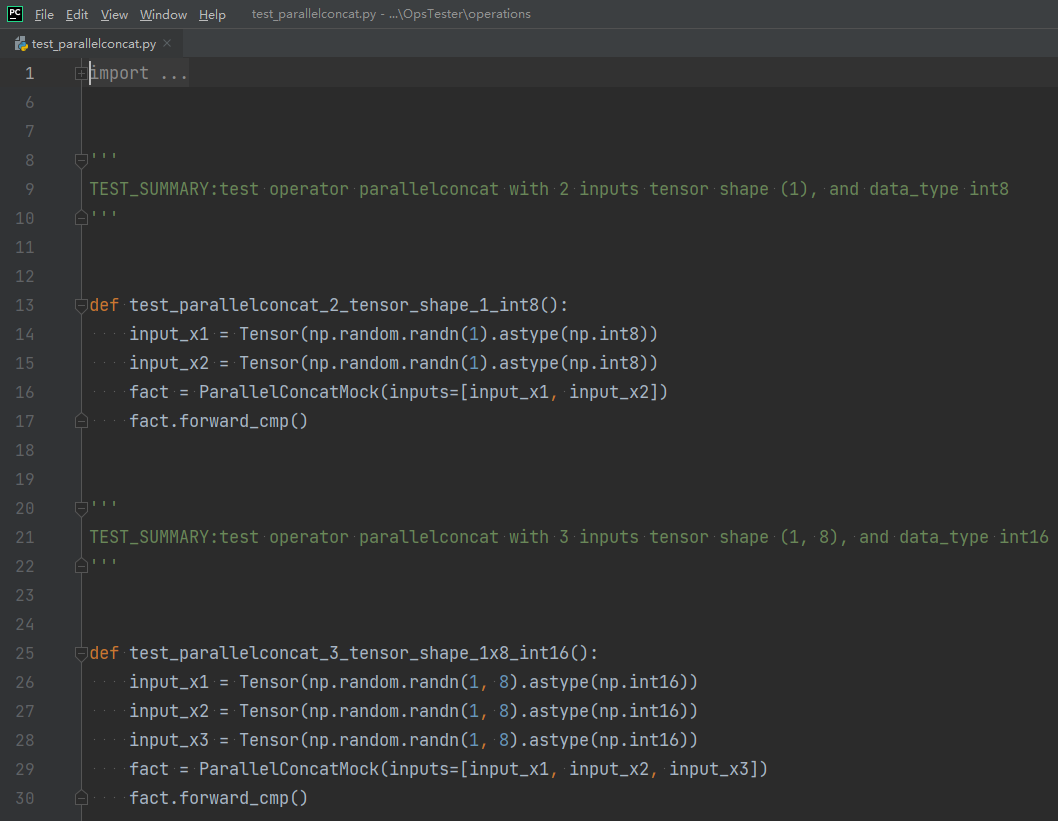Open the Help menu

(212, 15)
